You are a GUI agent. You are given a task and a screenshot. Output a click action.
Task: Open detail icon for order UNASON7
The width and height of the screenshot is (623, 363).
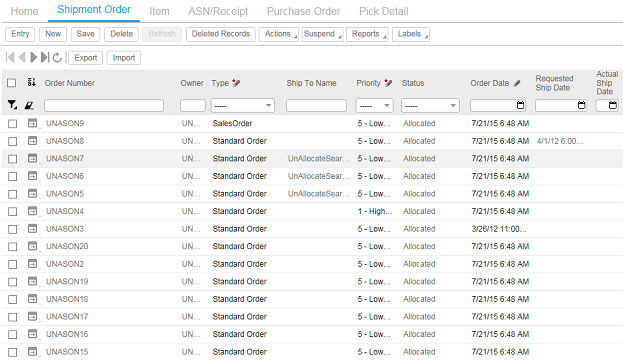point(32,158)
